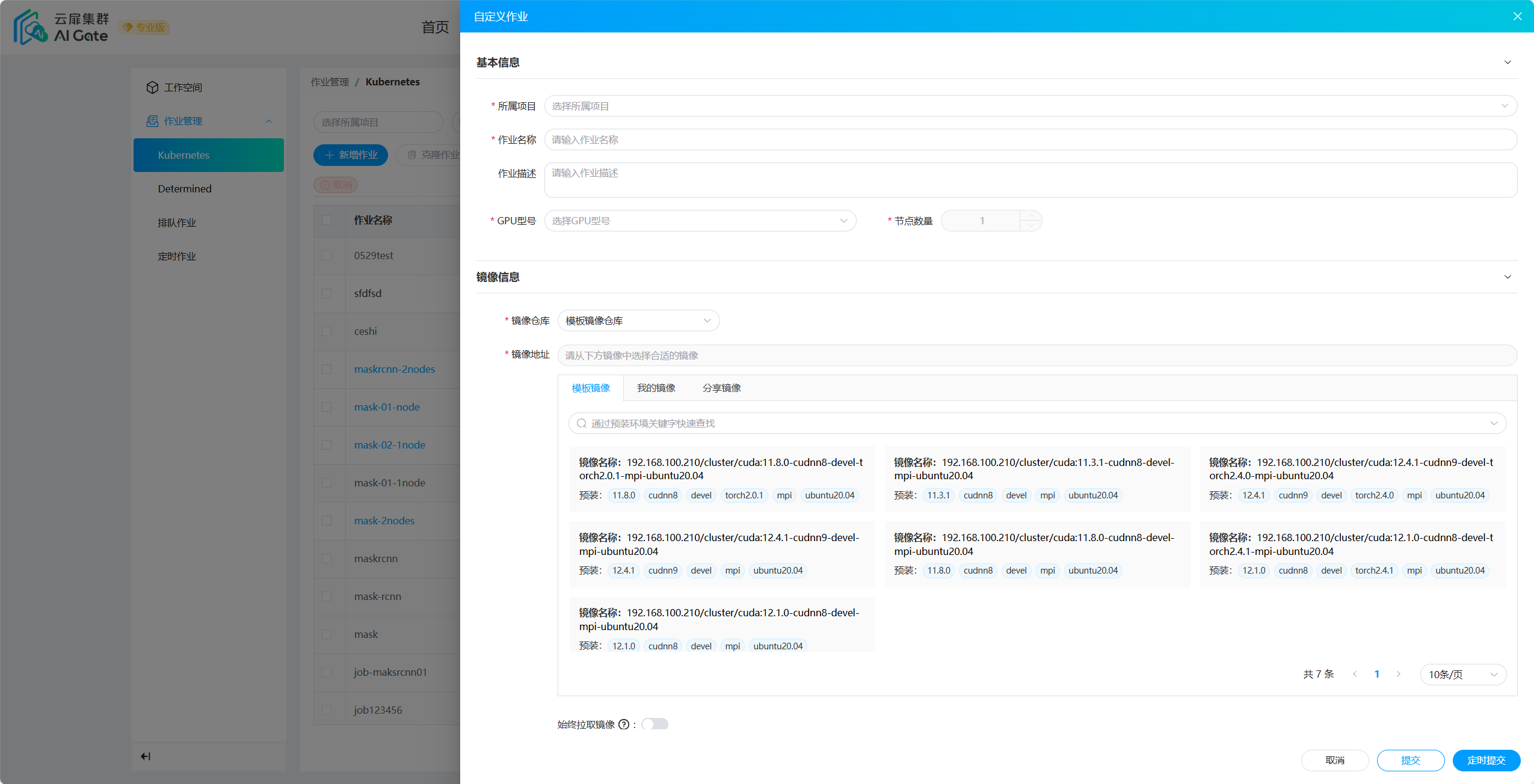Collapse the 镜像信息 section
Image resolution: width=1534 pixels, height=784 pixels.
pyautogui.click(x=1508, y=277)
